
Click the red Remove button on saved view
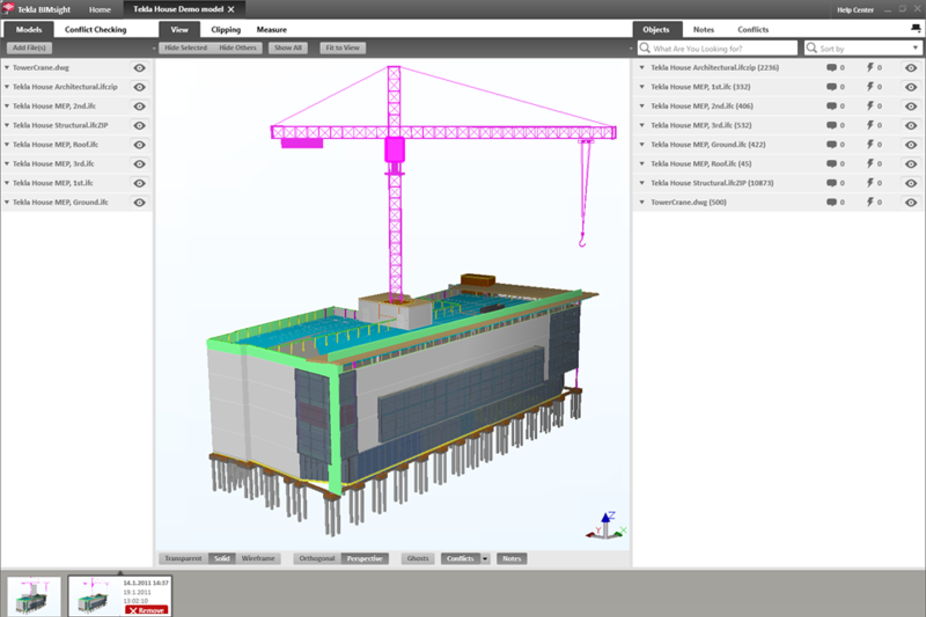click(x=146, y=611)
